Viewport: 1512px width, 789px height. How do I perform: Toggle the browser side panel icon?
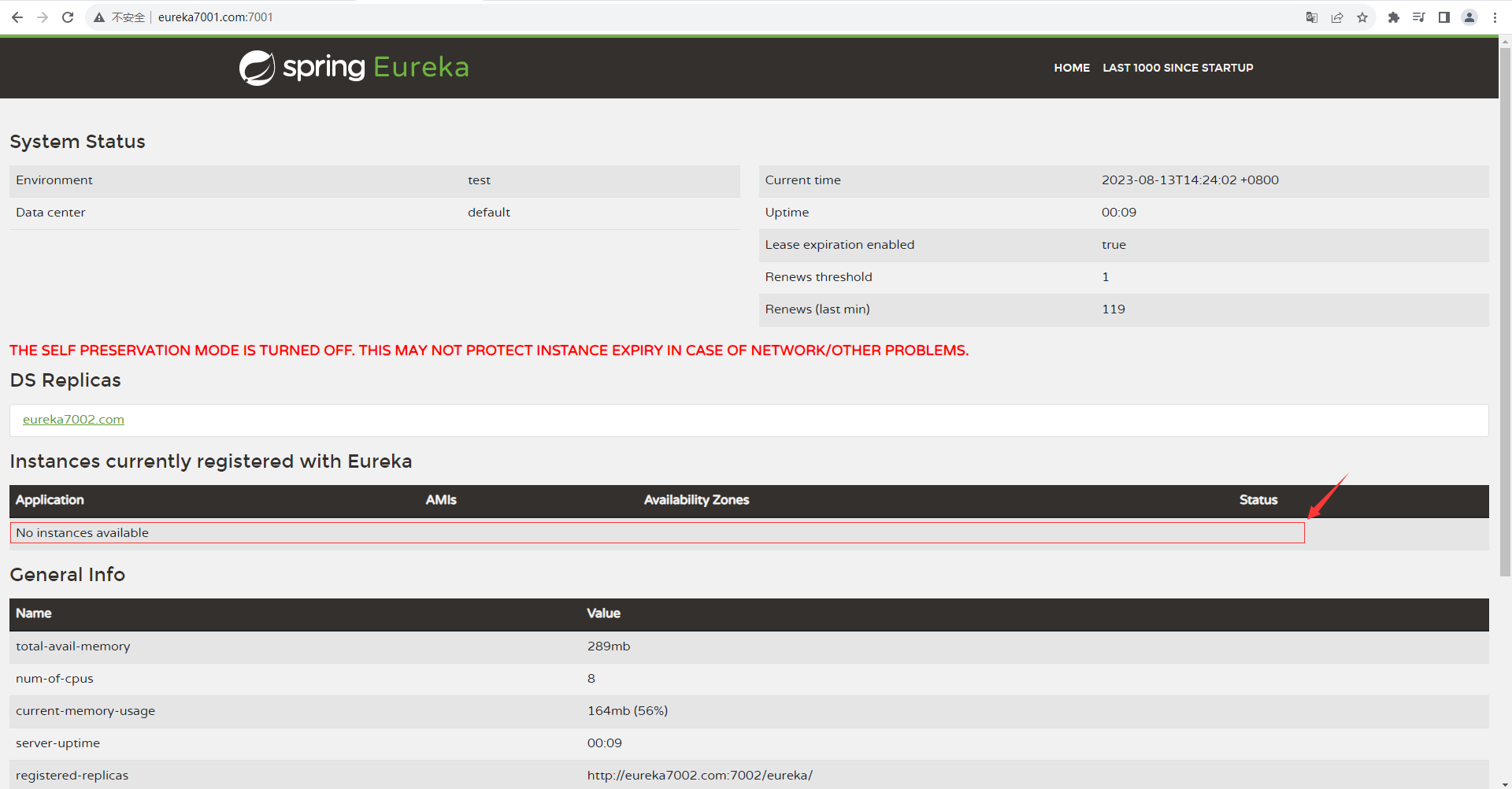pos(1444,17)
